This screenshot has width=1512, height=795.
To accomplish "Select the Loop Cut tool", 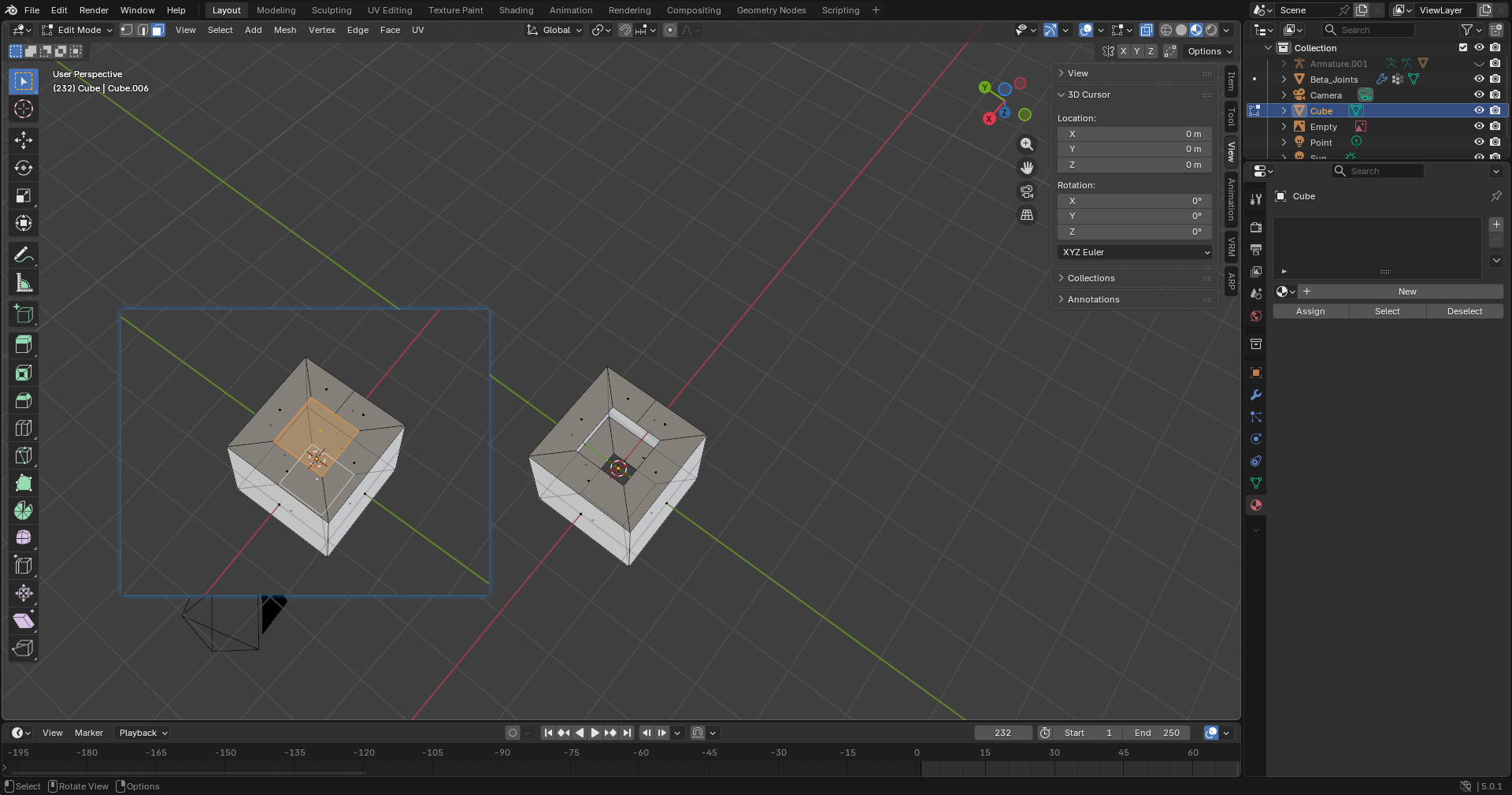I will click(24, 428).
